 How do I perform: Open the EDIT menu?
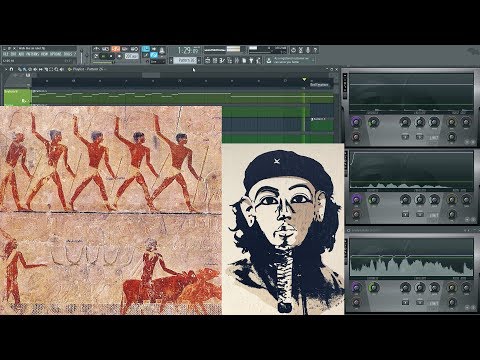click(13, 54)
